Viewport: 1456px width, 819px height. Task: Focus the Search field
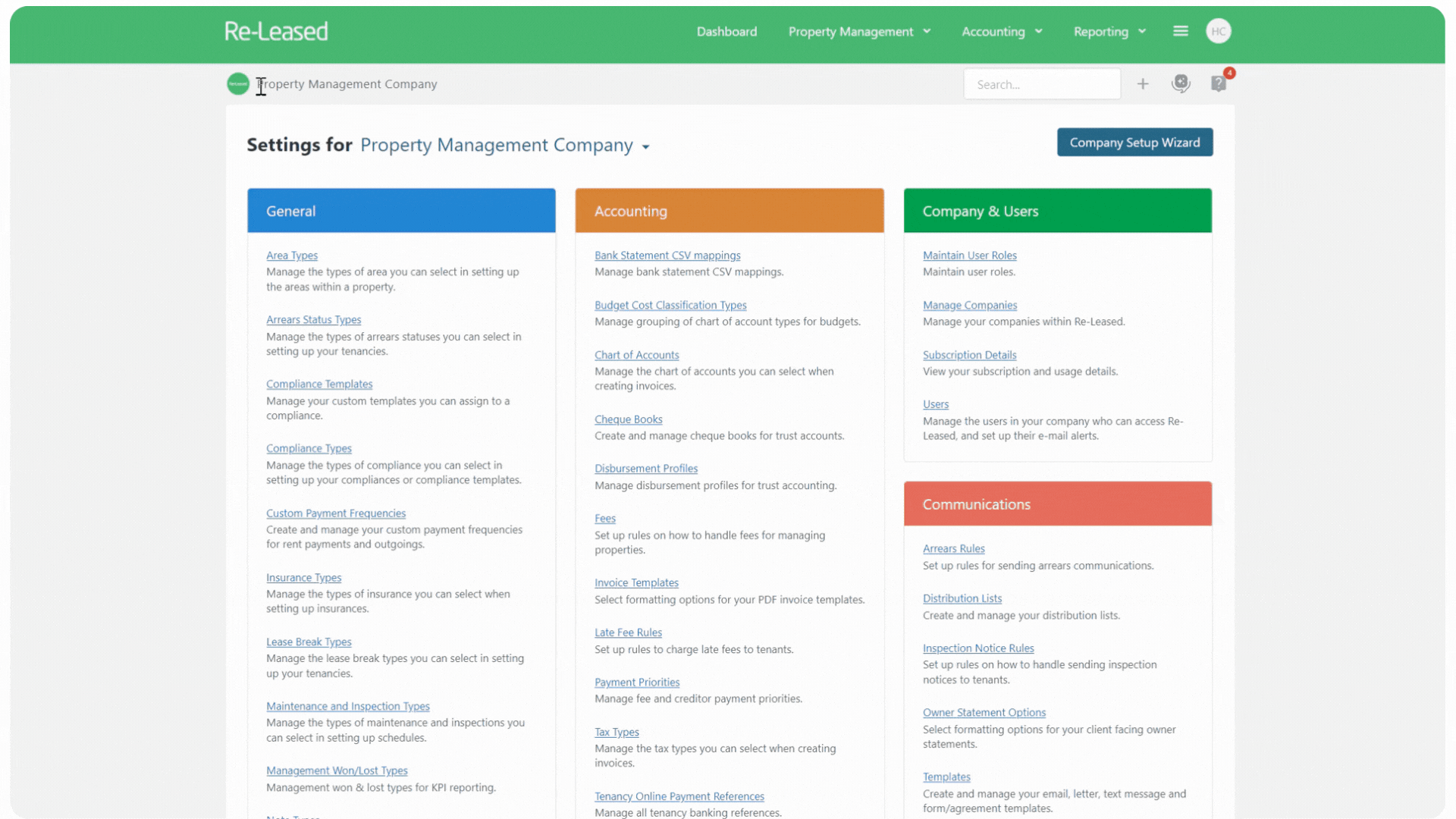(1041, 84)
